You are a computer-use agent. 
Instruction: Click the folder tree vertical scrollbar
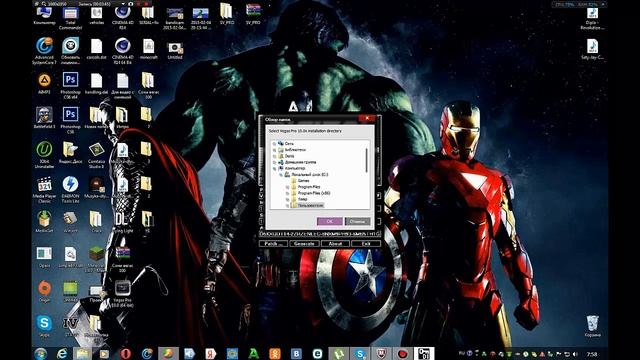(x=367, y=160)
